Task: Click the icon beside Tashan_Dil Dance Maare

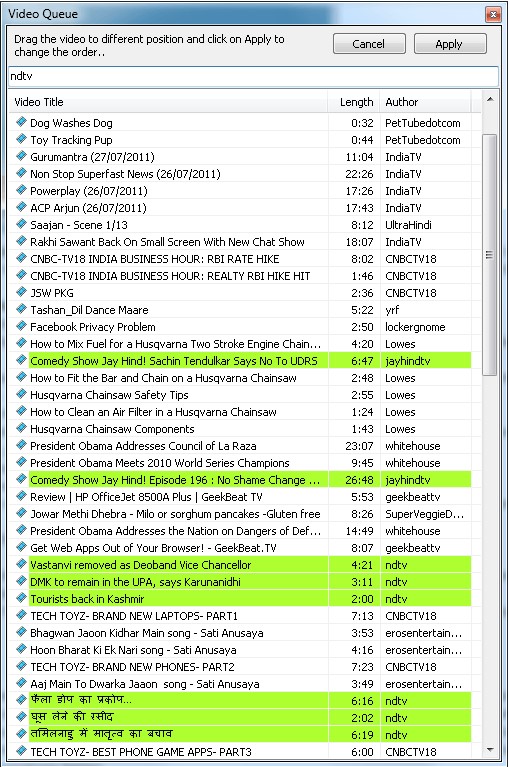Action: click(x=21, y=309)
